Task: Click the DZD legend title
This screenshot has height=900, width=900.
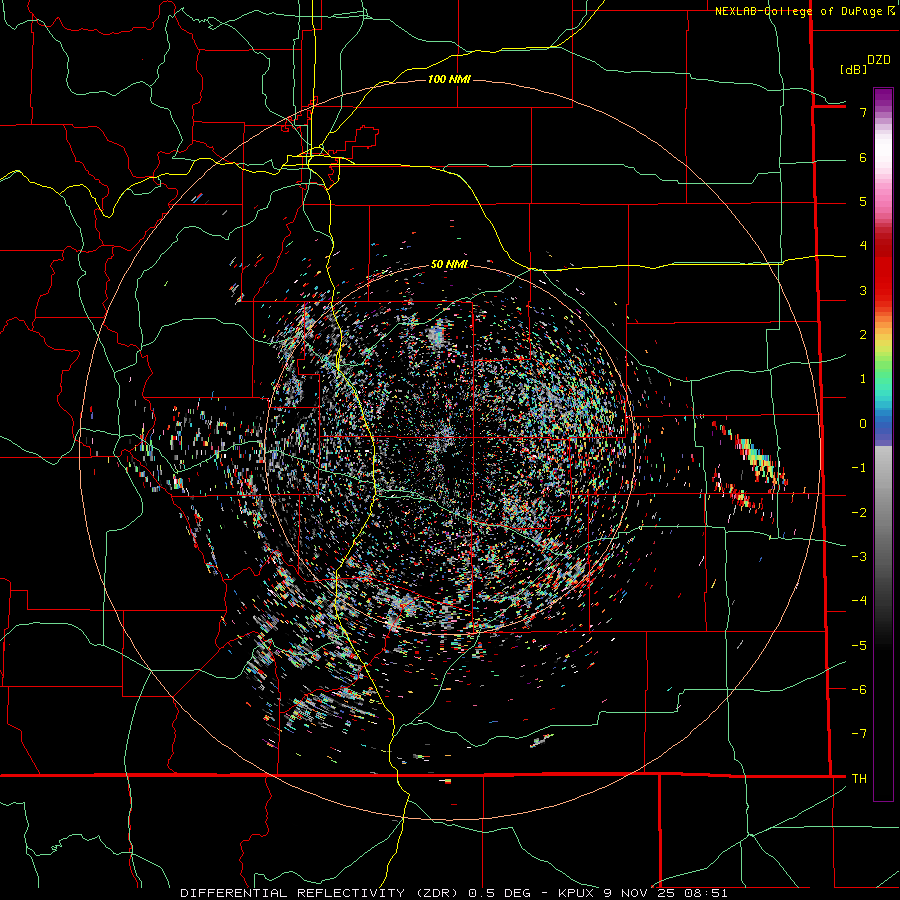Action: 879,60
